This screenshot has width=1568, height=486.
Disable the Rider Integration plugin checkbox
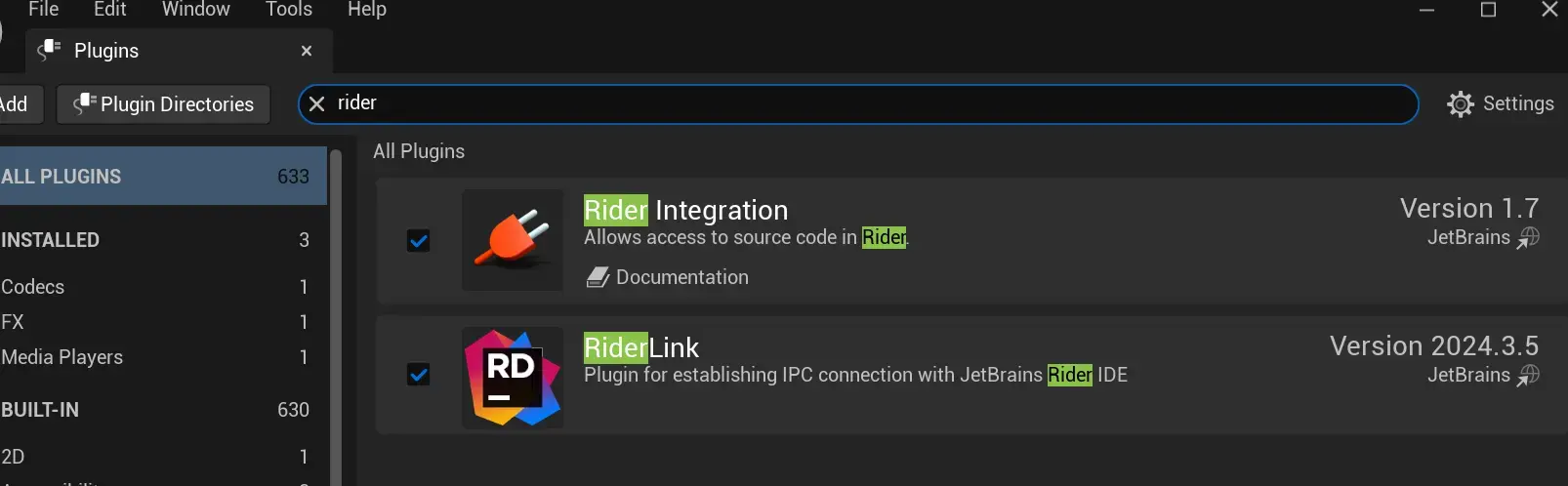[x=418, y=240]
